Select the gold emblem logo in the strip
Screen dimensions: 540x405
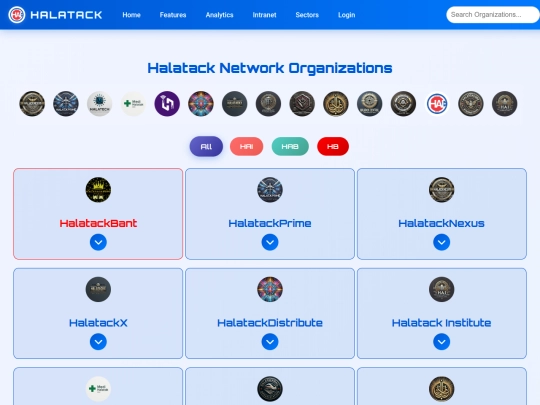coord(336,104)
